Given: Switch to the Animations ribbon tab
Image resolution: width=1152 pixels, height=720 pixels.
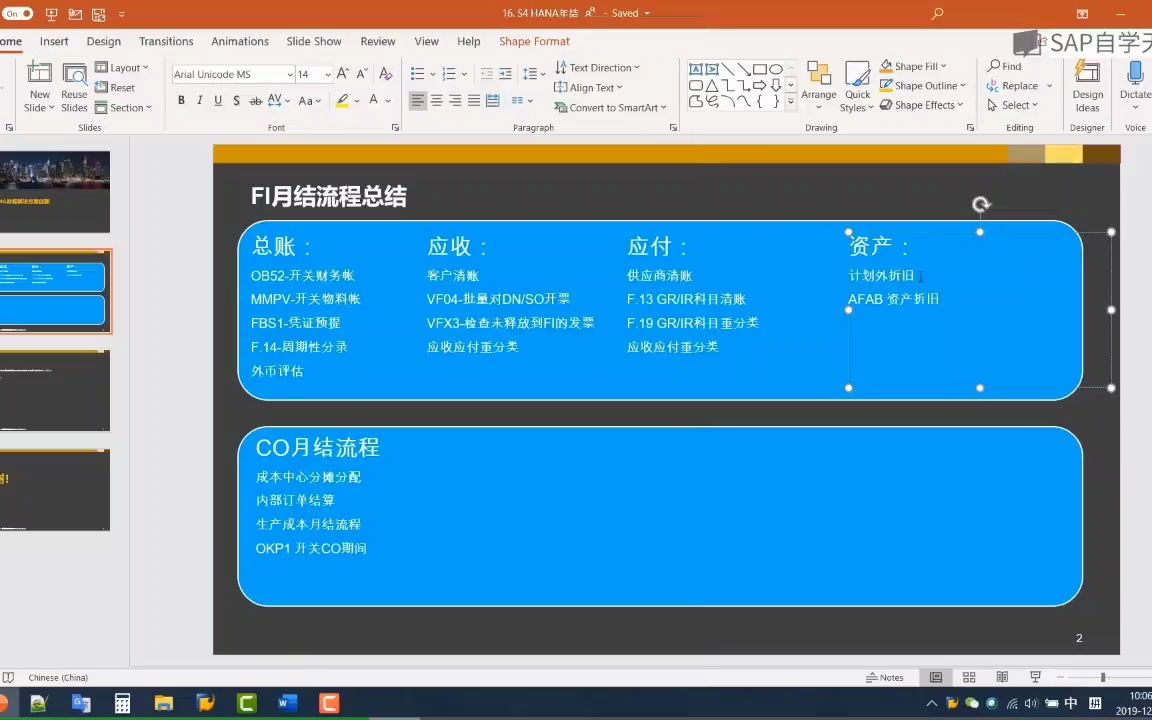Looking at the screenshot, I should pos(239,41).
